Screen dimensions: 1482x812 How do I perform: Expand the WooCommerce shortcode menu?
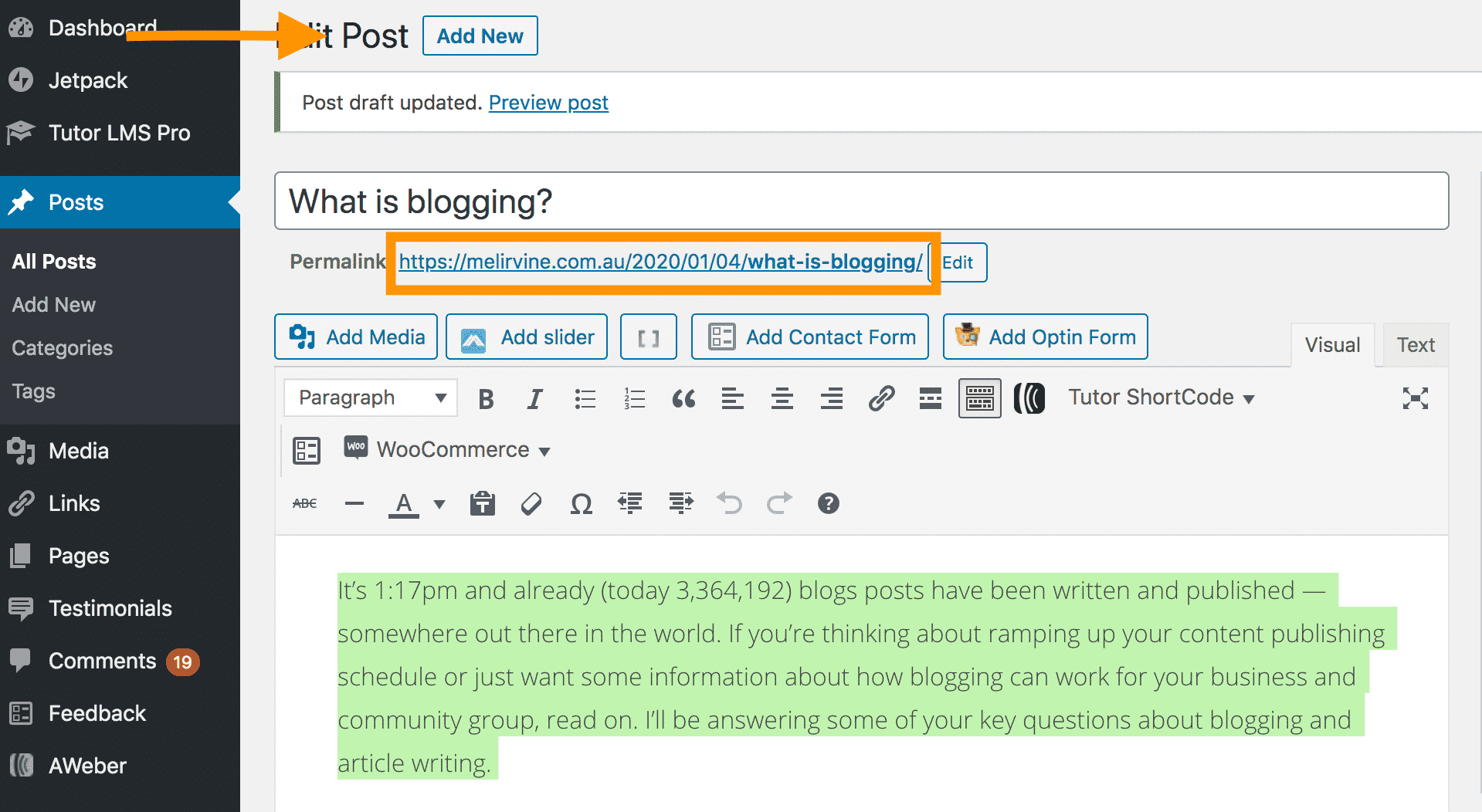coord(462,450)
